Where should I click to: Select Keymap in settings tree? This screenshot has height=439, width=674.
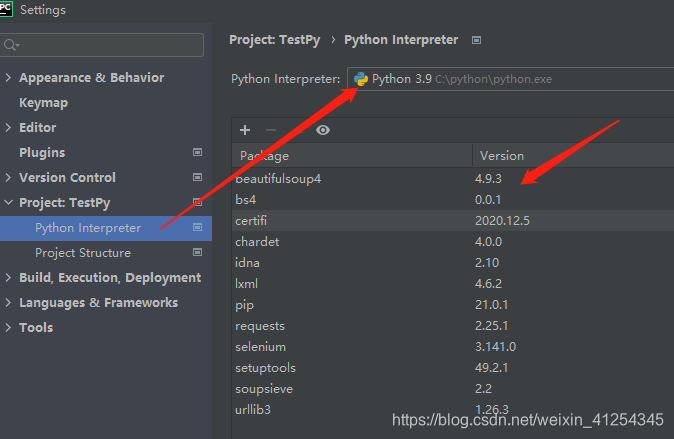(43, 103)
